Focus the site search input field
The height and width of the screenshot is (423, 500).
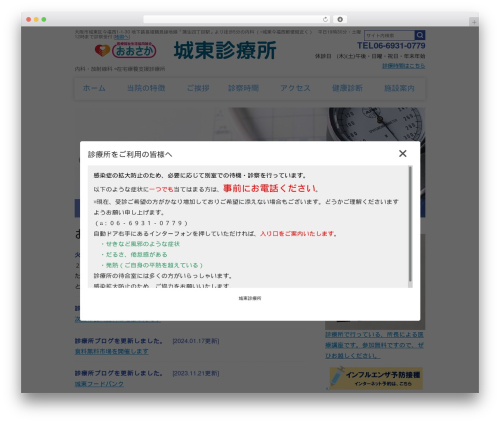point(389,35)
